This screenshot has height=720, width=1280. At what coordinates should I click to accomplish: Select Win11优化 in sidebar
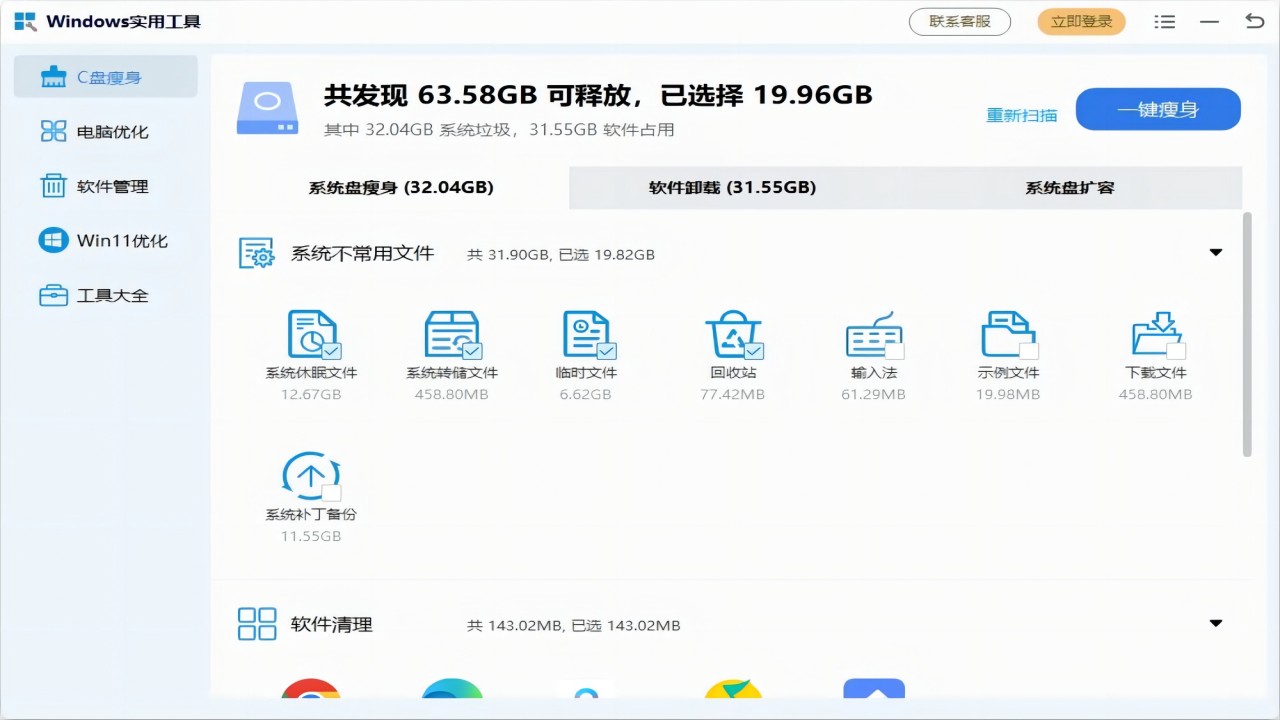pos(106,241)
